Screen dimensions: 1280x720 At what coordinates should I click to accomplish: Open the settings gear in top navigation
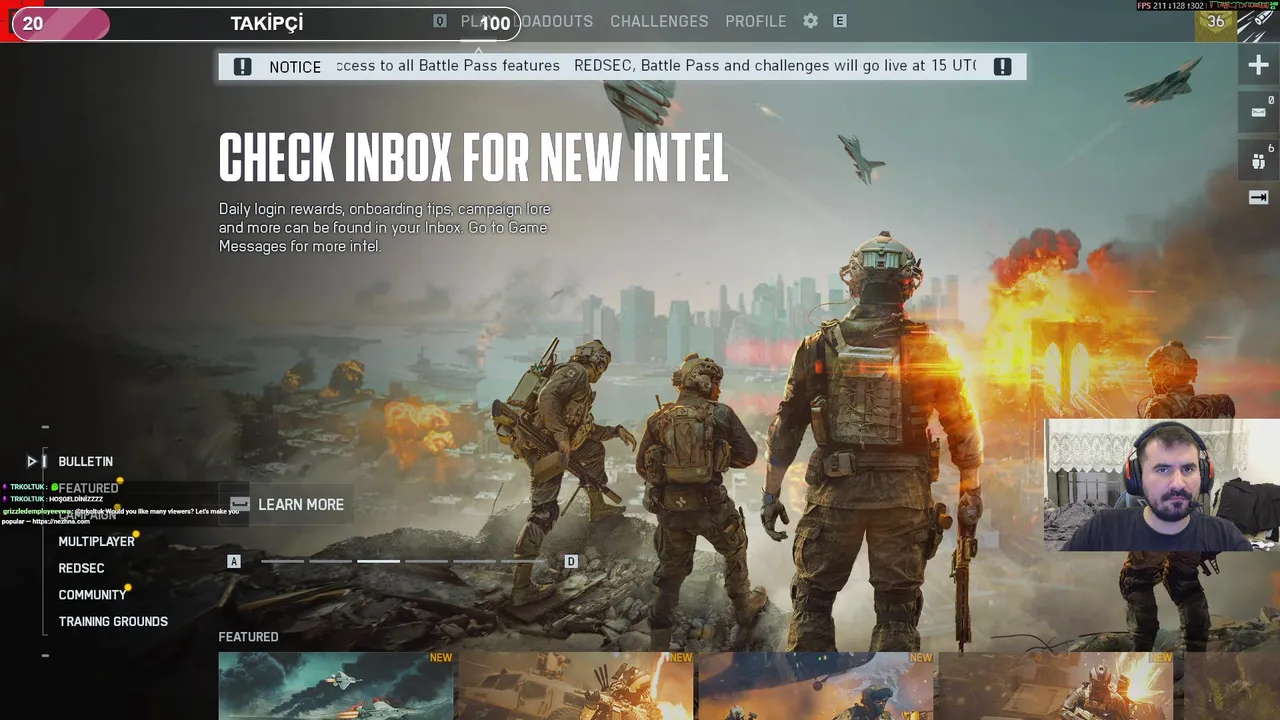pos(811,21)
